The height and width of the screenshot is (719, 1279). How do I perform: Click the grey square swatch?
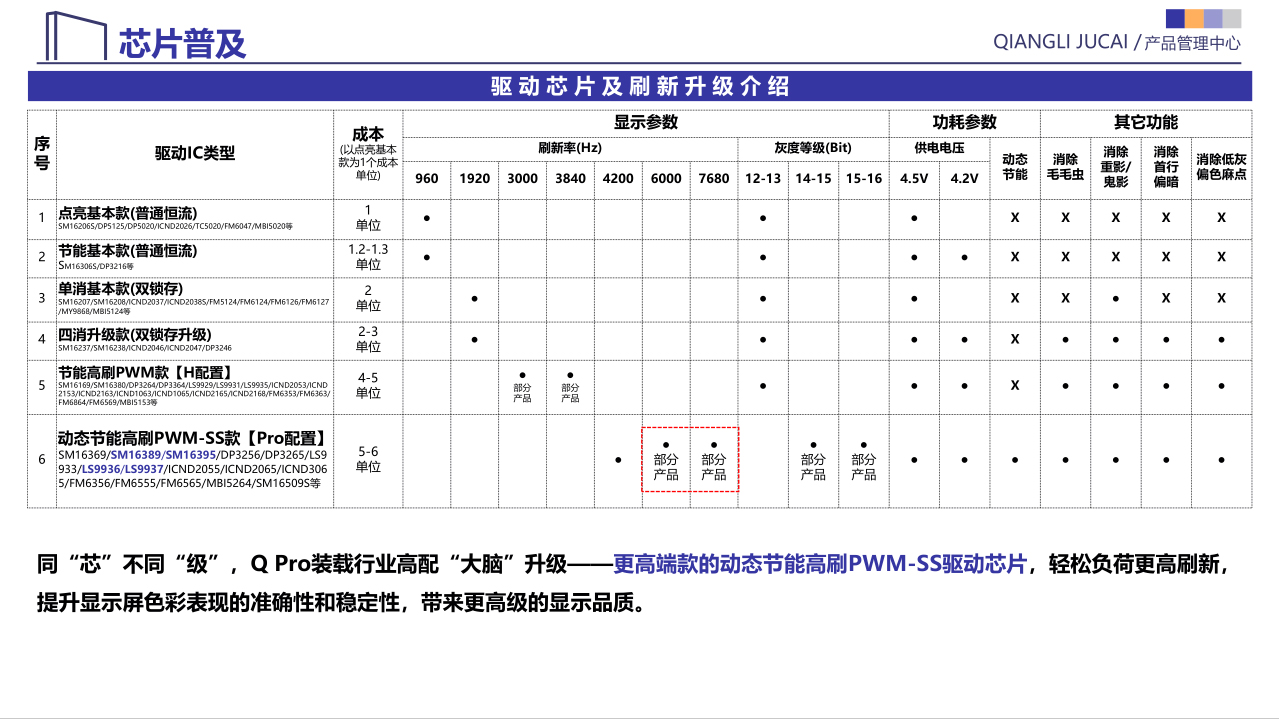[1232, 18]
